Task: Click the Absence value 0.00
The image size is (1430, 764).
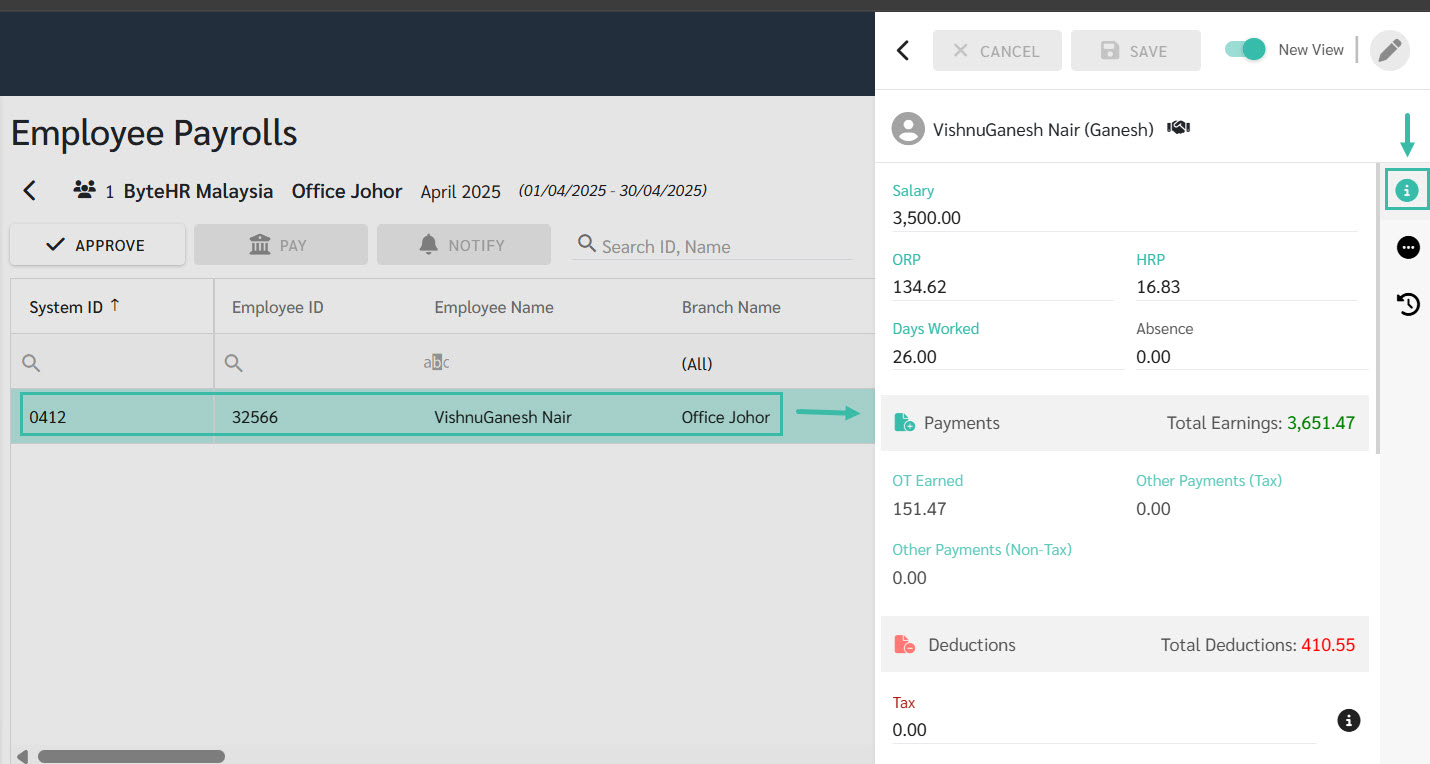Action: [x=1153, y=357]
